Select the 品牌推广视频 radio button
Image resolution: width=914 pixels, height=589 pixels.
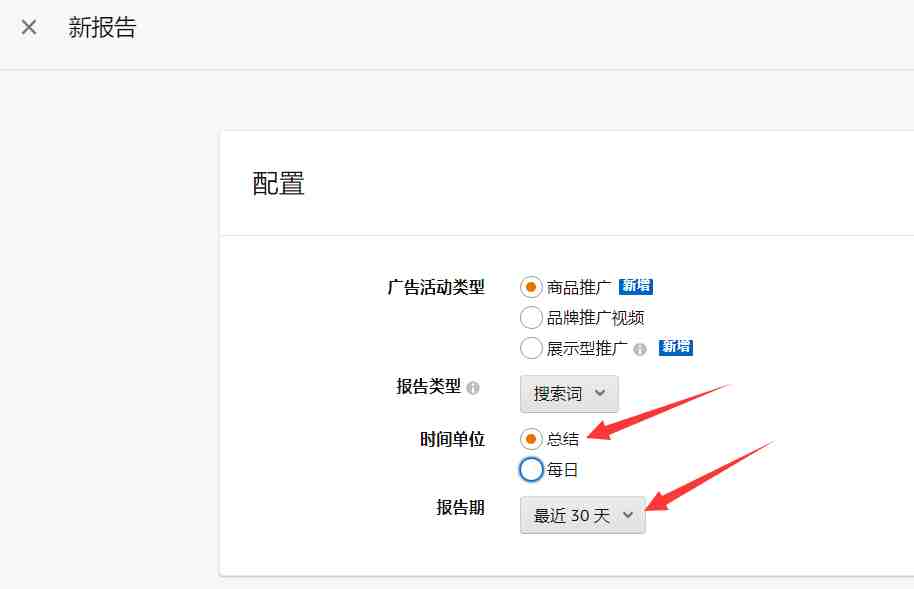coord(531,318)
